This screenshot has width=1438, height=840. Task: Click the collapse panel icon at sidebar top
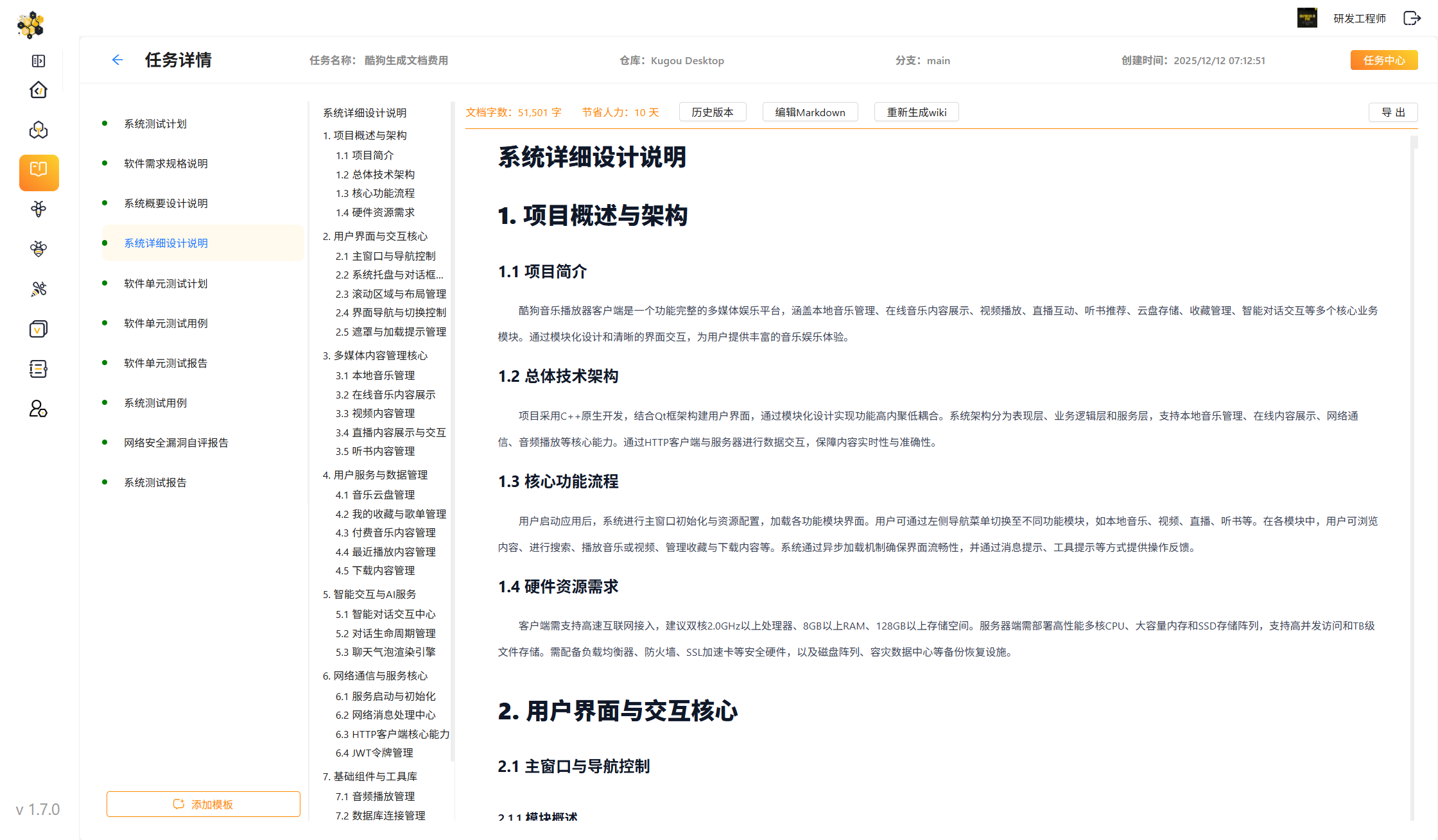pyautogui.click(x=39, y=61)
